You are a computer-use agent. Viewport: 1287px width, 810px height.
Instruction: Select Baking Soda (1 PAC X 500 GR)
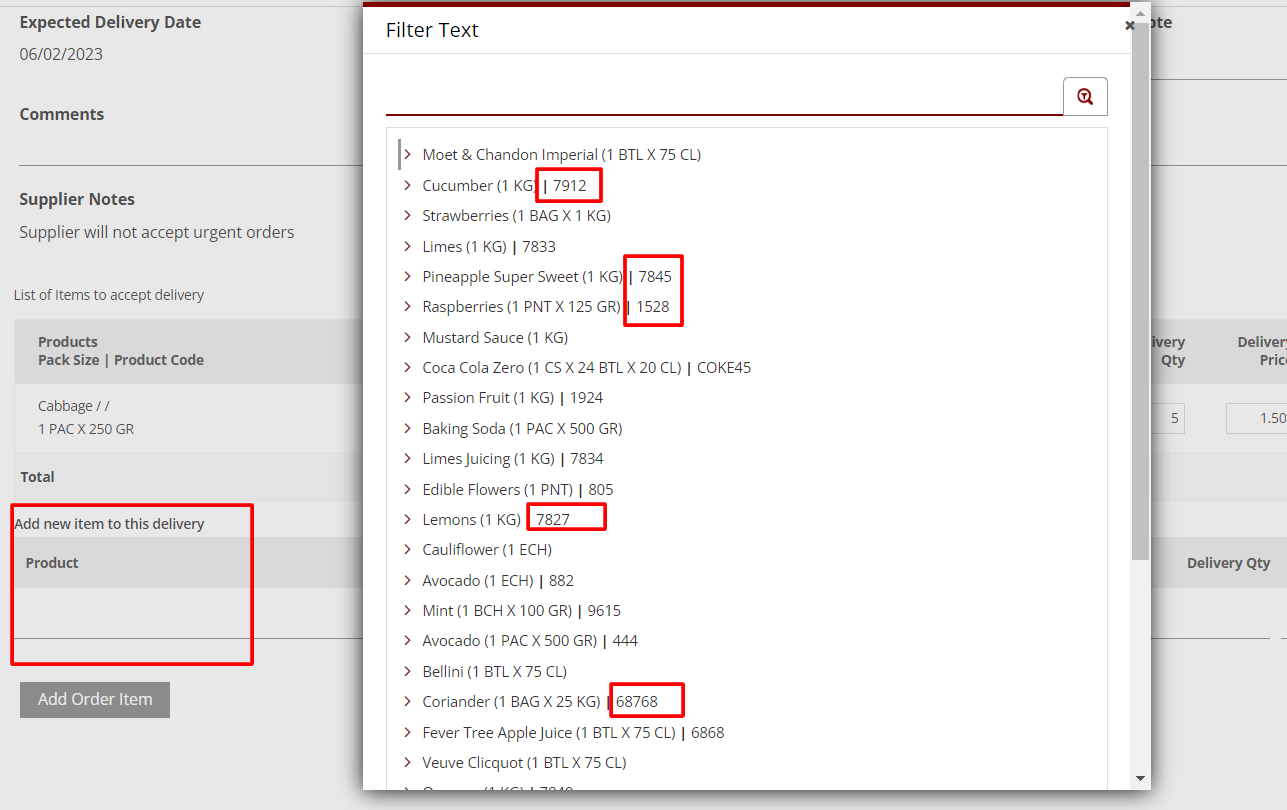pos(522,428)
